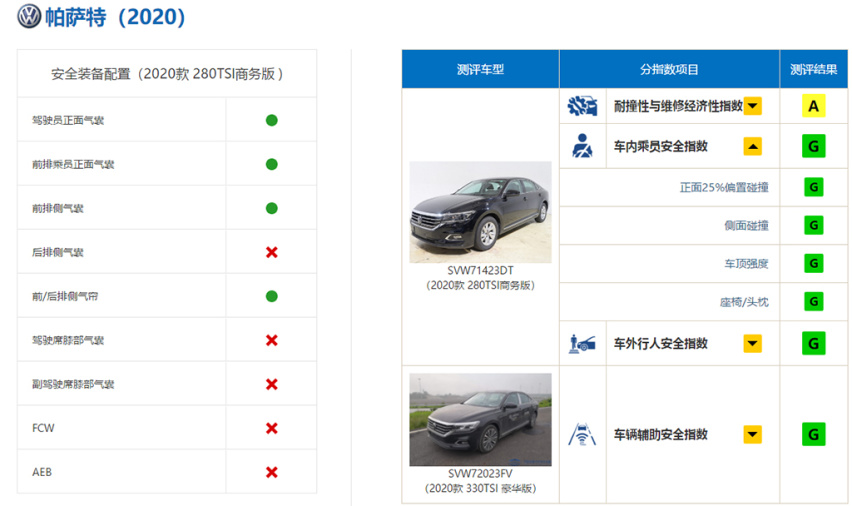The height and width of the screenshot is (506, 852).
Task: Click green G rating for 侧面碰撞
Action: pyautogui.click(x=813, y=225)
